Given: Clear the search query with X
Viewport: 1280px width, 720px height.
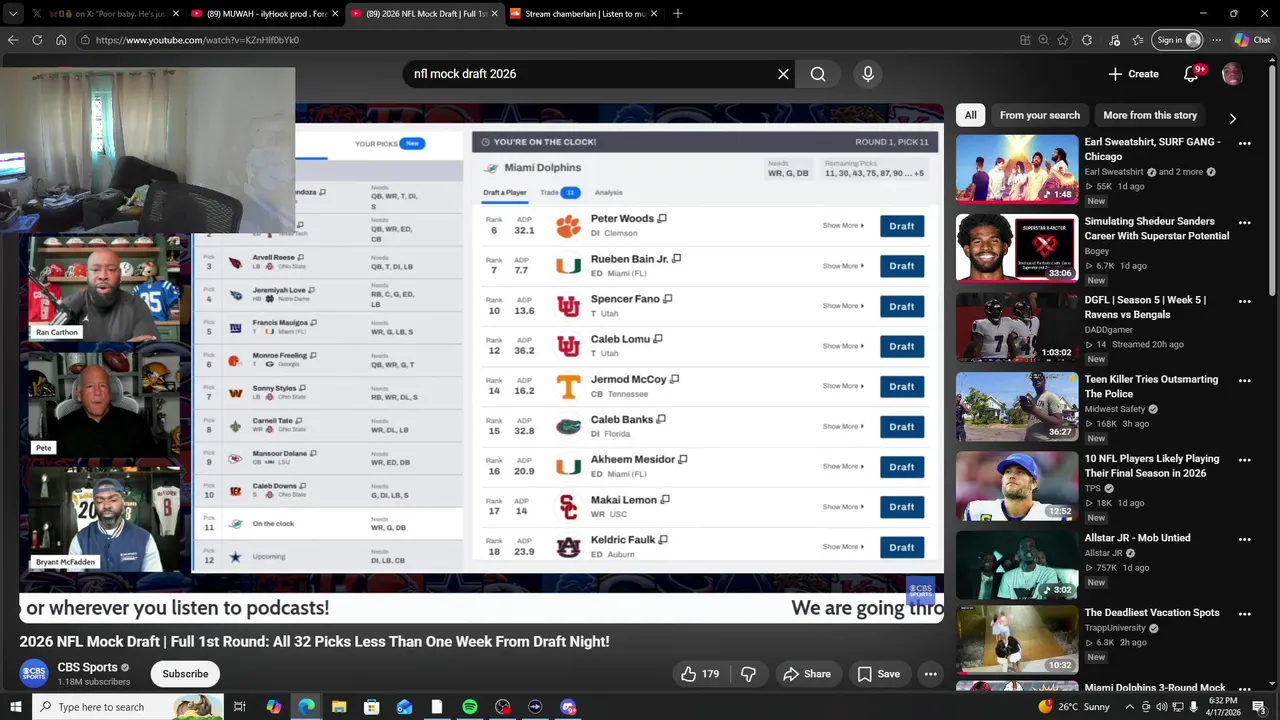Looking at the screenshot, I should click(x=783, y=74).
